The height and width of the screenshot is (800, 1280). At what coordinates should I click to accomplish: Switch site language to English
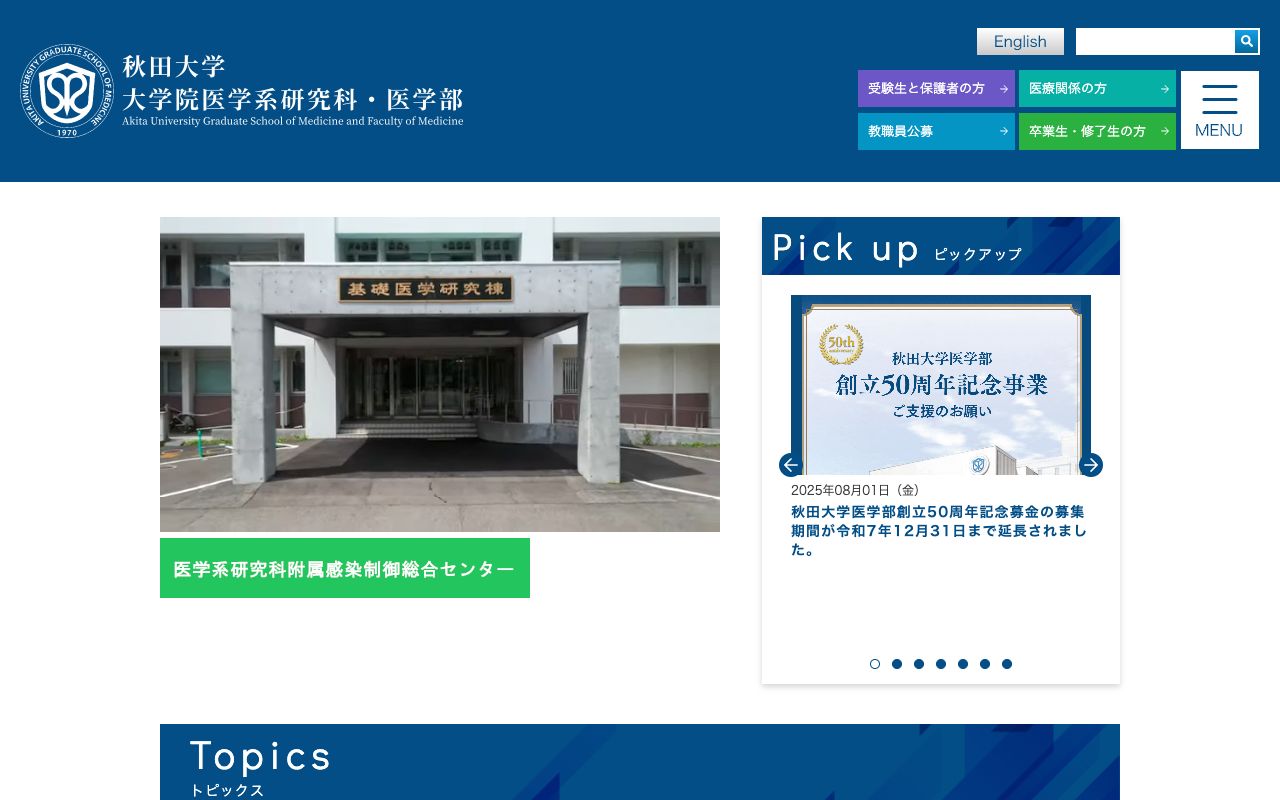[1020, 41]
